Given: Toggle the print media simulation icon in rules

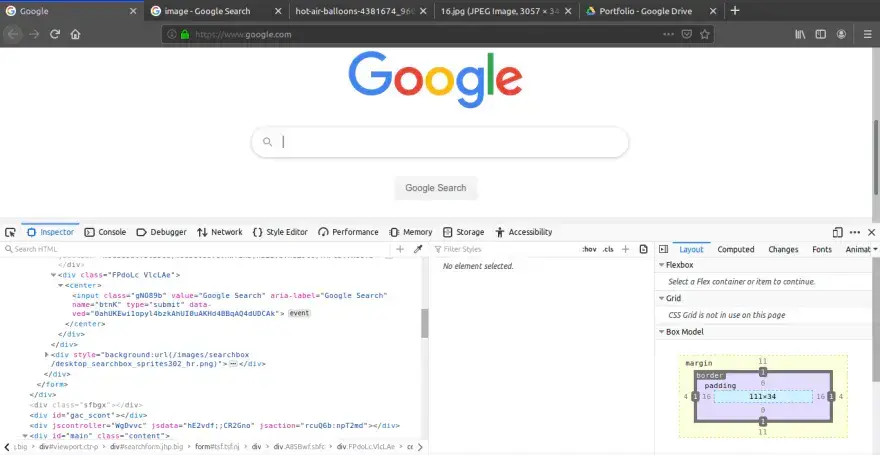Looking at the screenshot, I should point(644,249).
